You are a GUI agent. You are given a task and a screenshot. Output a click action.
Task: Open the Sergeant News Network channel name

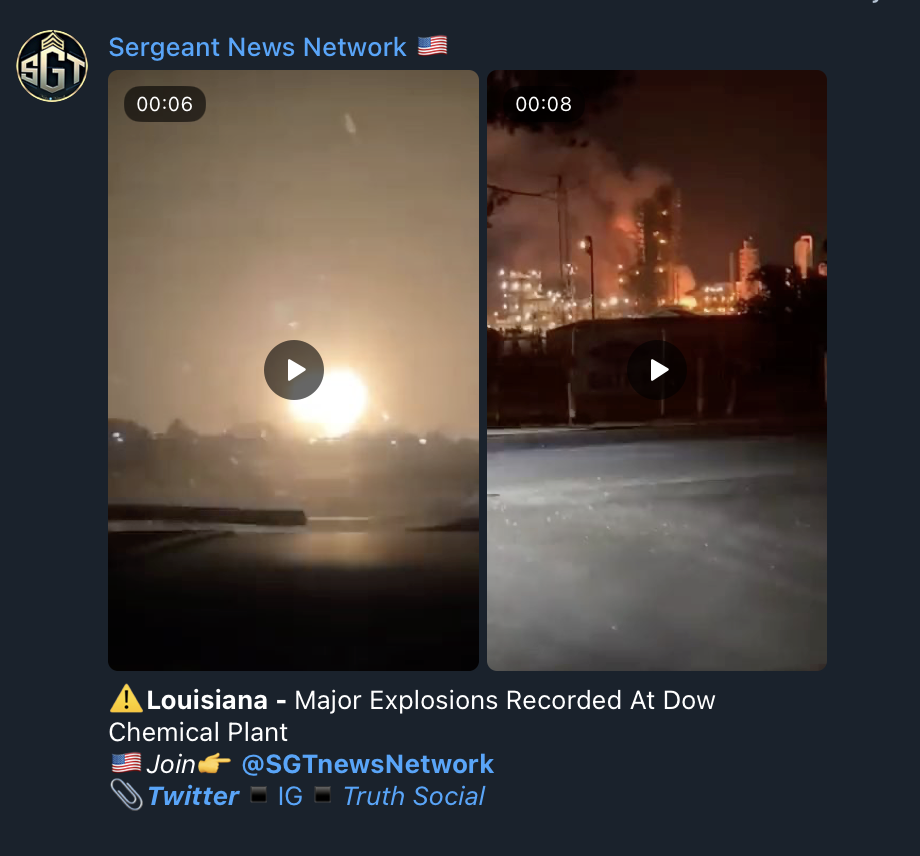coord(257,47)
